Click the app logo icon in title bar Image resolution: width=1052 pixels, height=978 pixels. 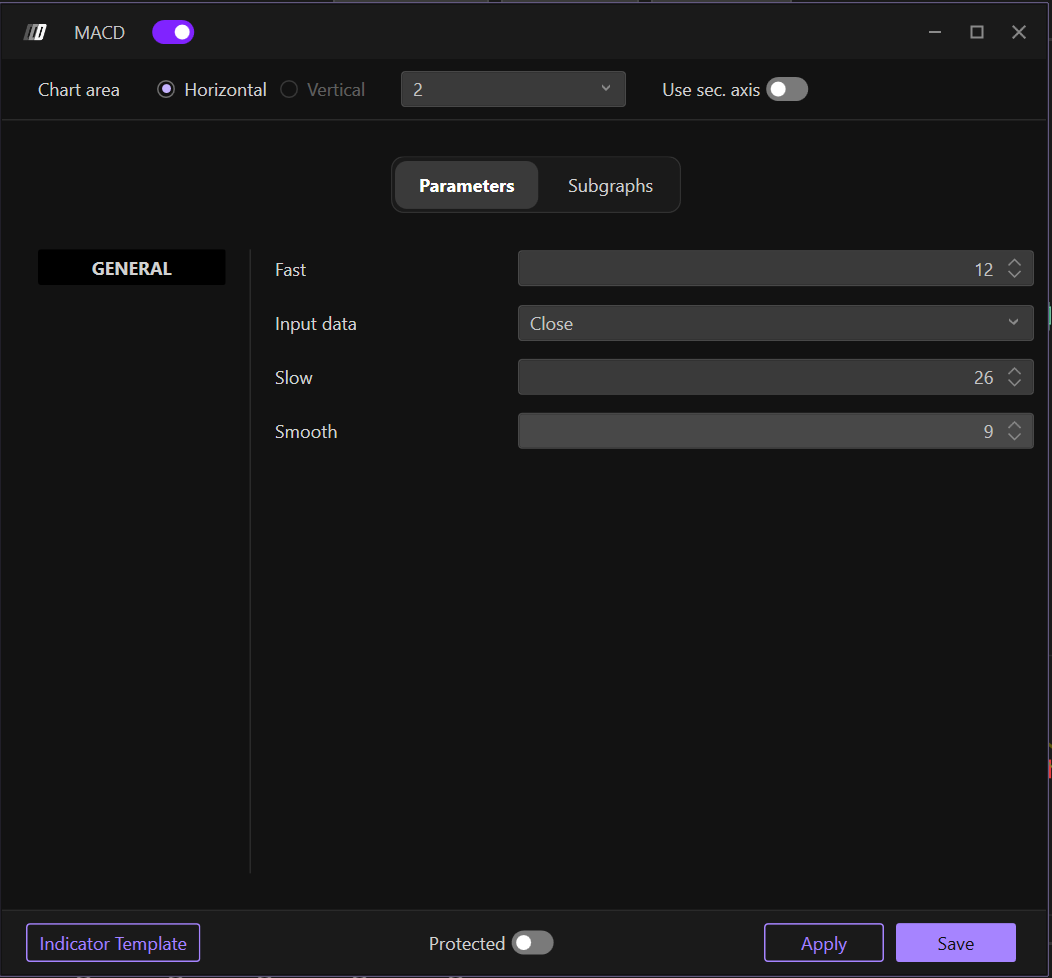(x=35, y=33)
